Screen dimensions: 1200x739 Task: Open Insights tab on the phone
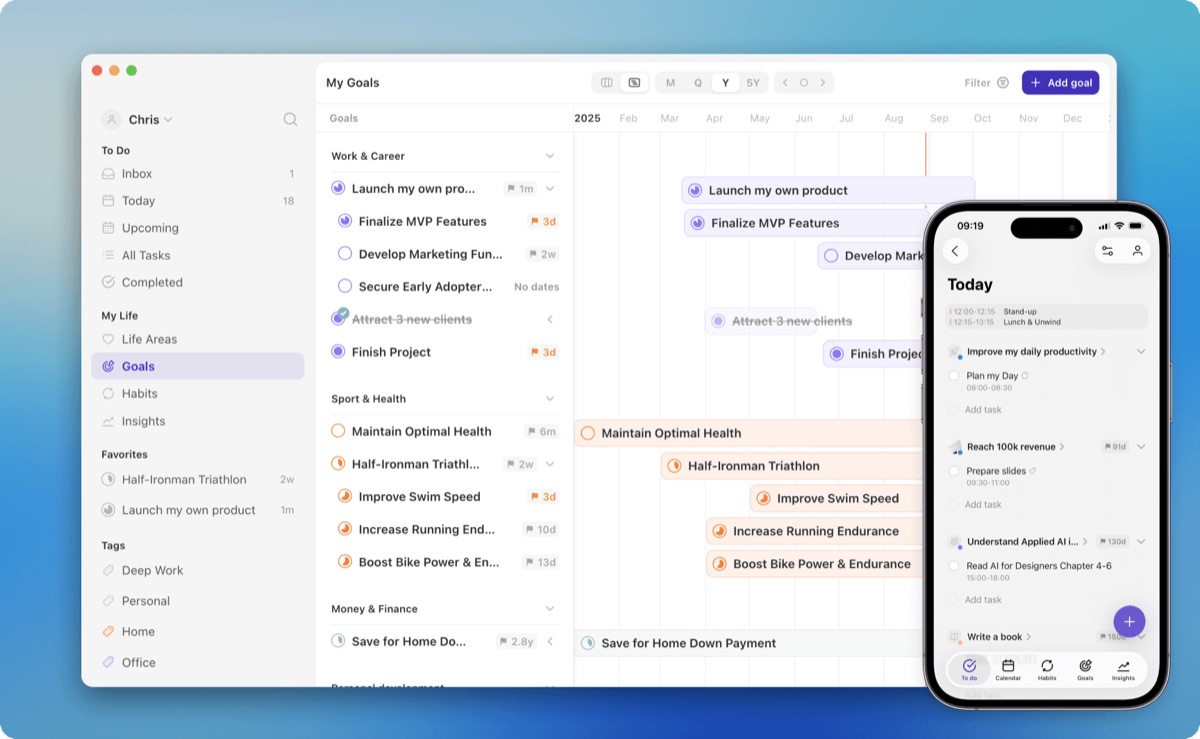point(1123,670)
